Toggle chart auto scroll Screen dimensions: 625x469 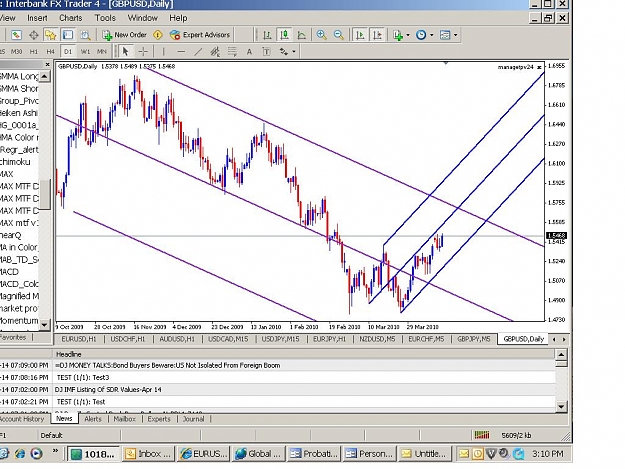(360, 35)
